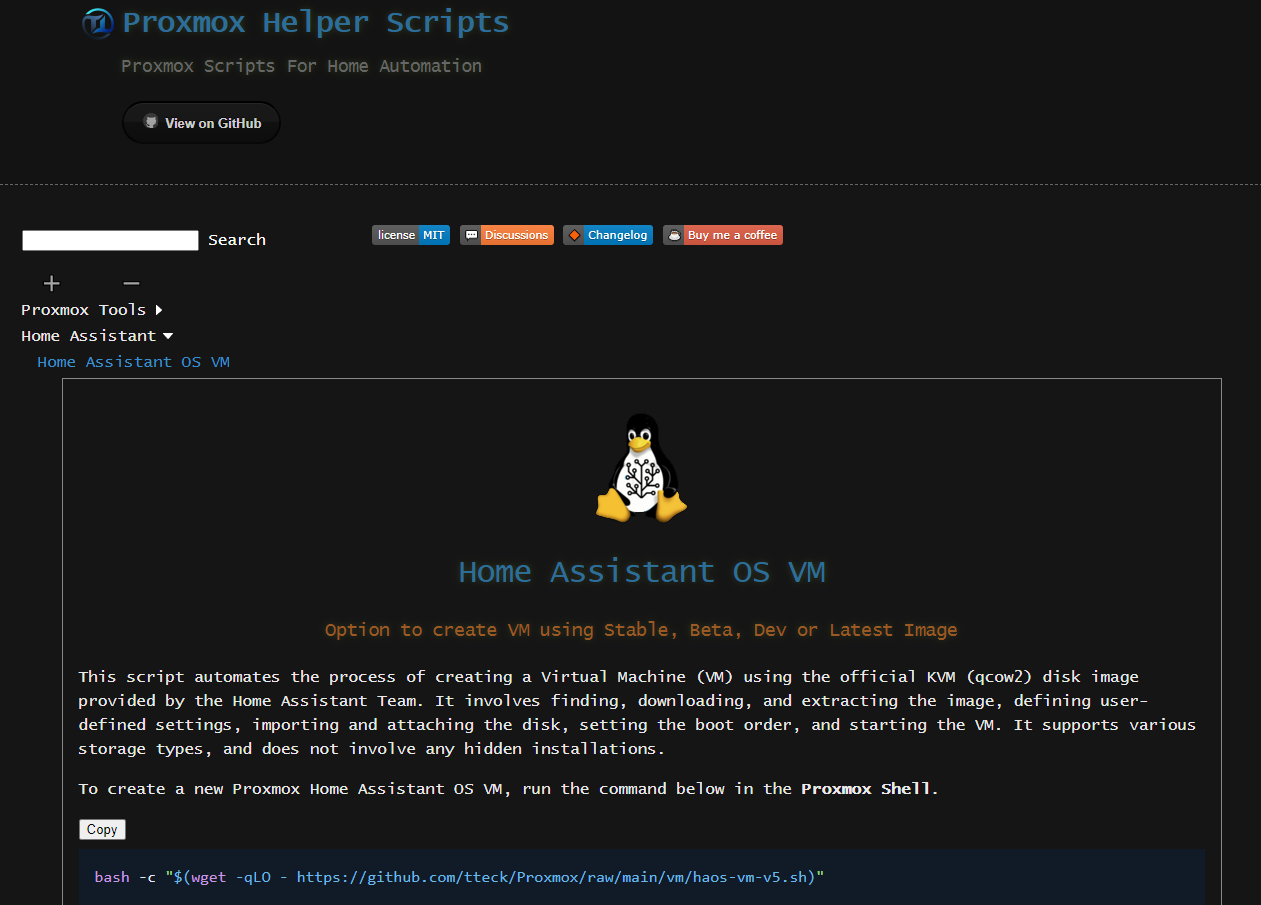
Task: Click the Home Assistant OS VM heading
Action: coord(642,571)
